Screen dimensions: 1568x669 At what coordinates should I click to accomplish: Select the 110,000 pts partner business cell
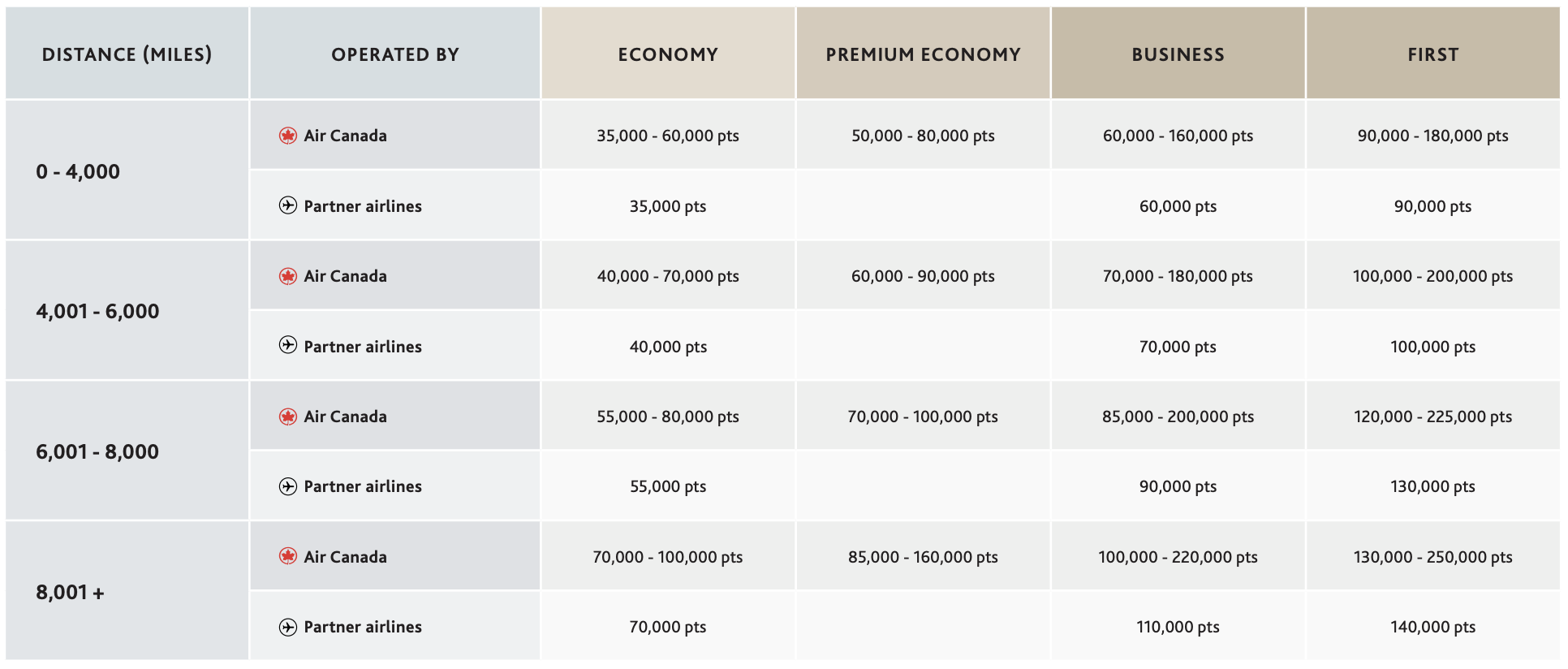coord(1178,627)
